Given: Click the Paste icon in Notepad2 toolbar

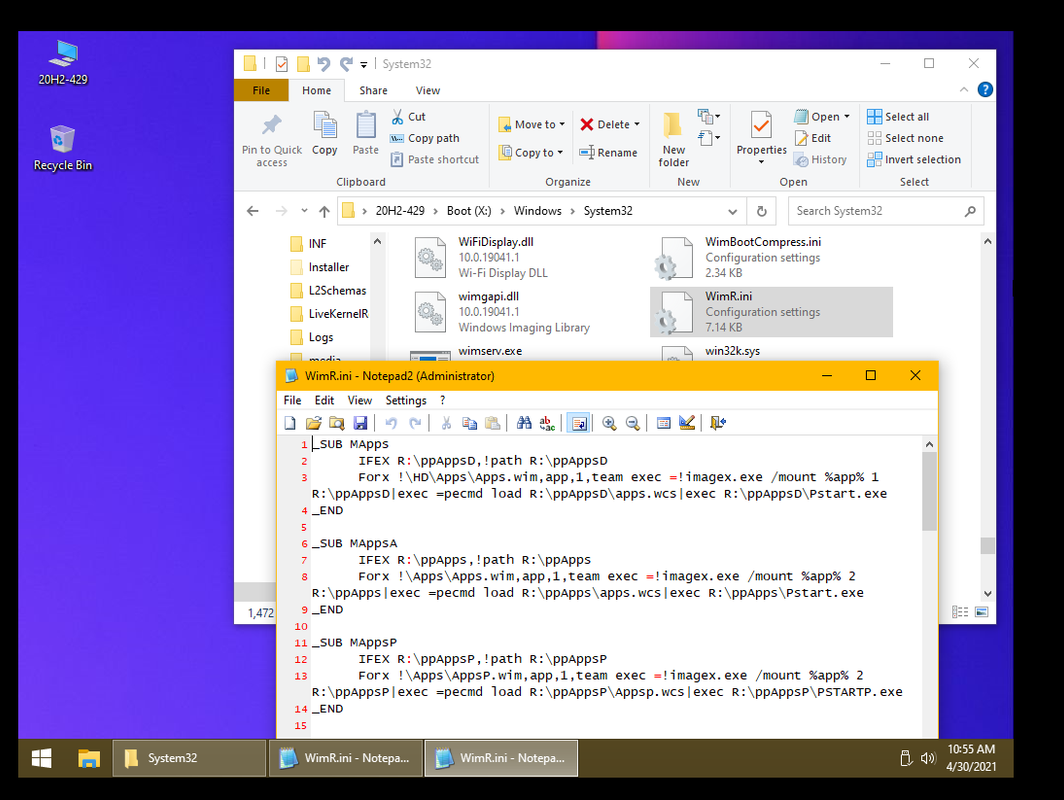Looking at the screenshot, I should click(493, 423).
